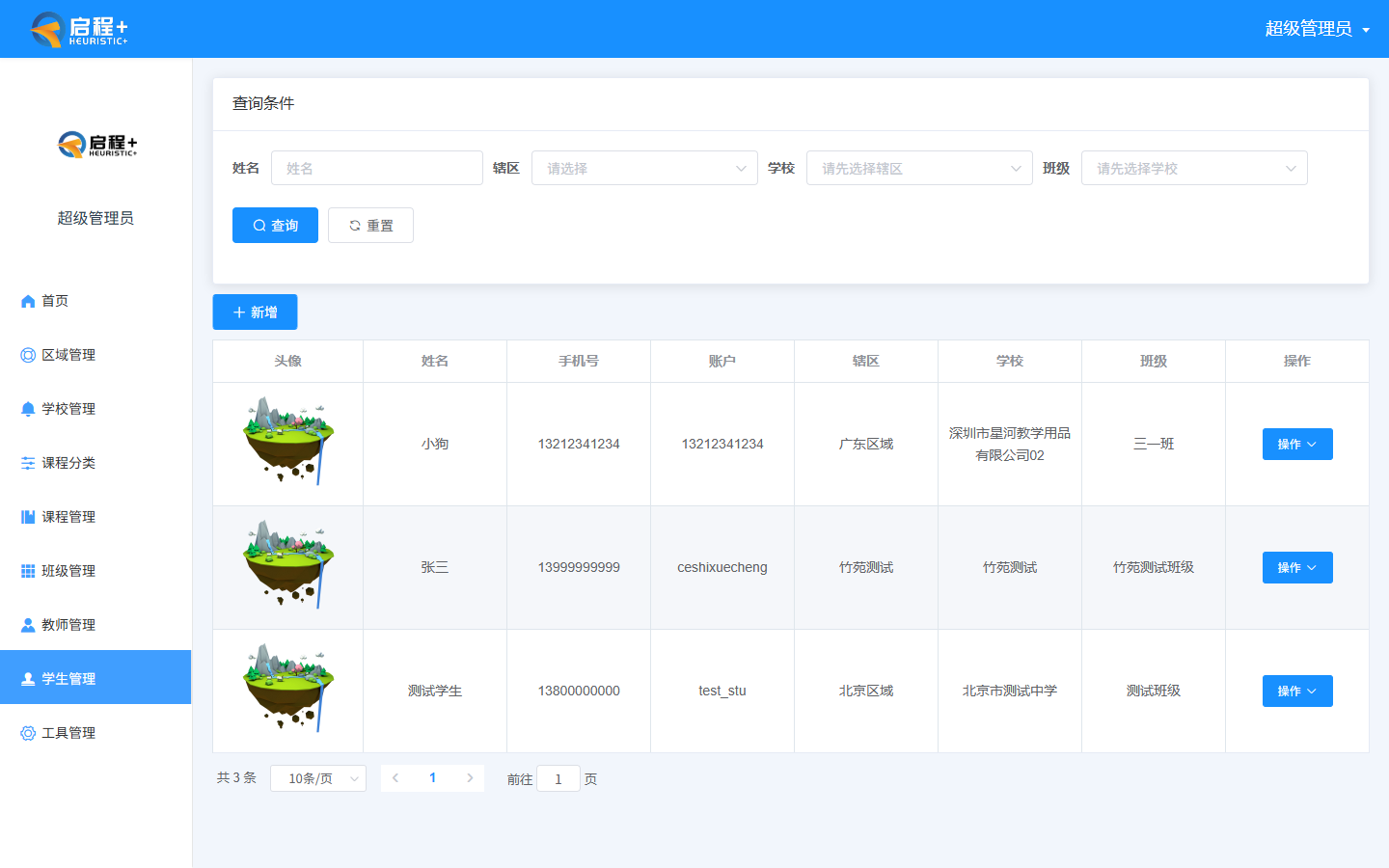Open the 10条/页 page size dropdown
1389x868 pixels.
318,778
